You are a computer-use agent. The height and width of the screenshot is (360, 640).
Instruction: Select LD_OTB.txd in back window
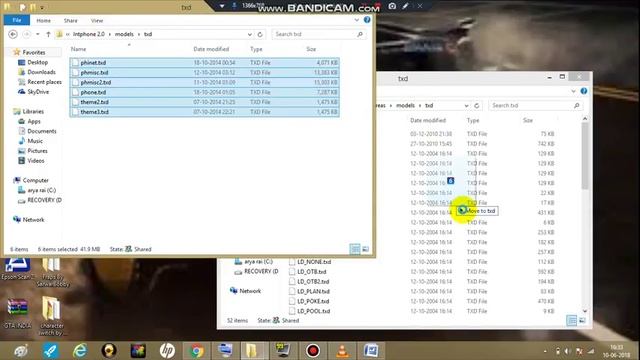click(311, 272)
